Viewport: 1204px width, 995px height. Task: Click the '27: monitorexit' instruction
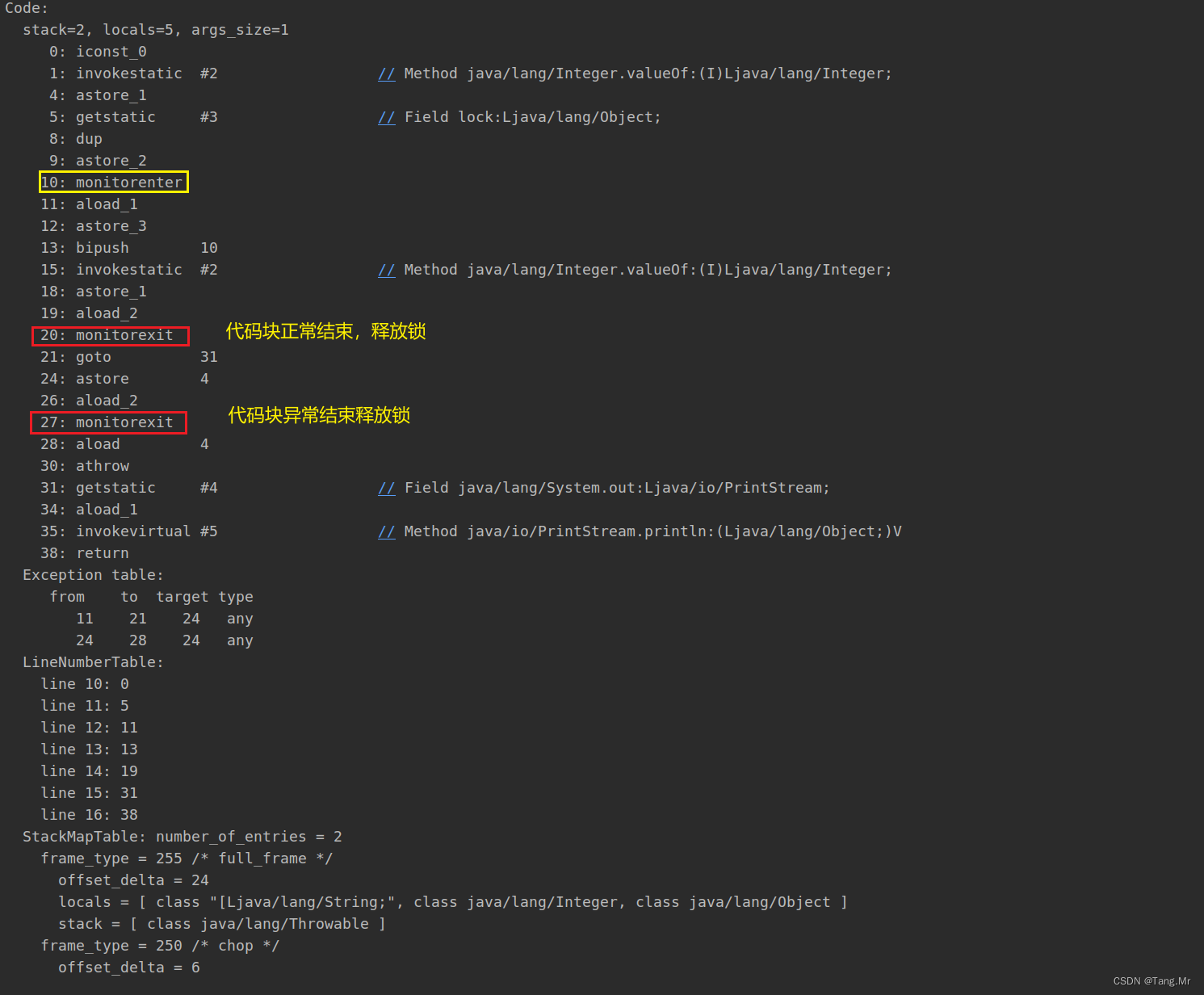[x=107, y=422]
